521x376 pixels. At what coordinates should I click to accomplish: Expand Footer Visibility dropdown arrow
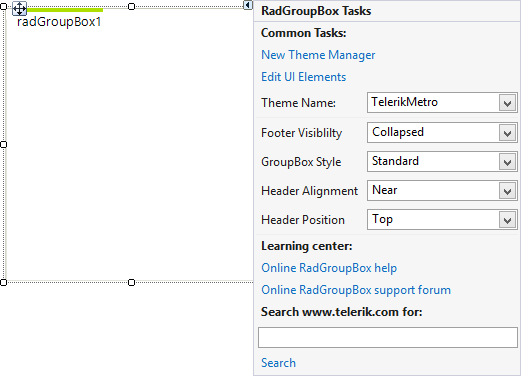click(507, 133)
